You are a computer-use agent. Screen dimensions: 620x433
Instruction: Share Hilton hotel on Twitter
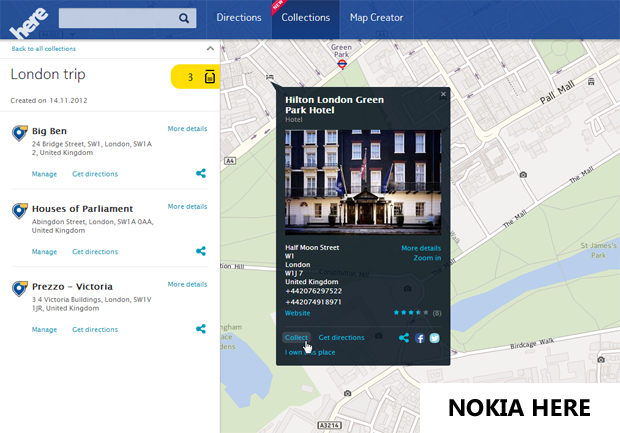434,338
